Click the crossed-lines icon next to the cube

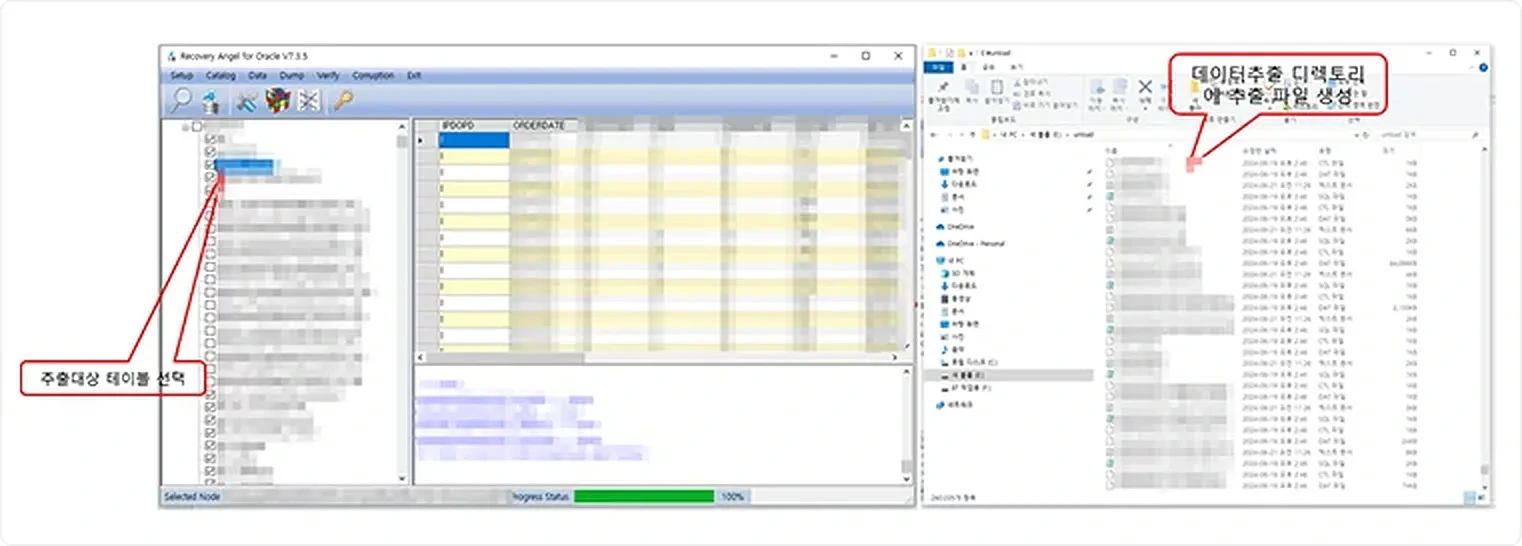click(309, 101)
